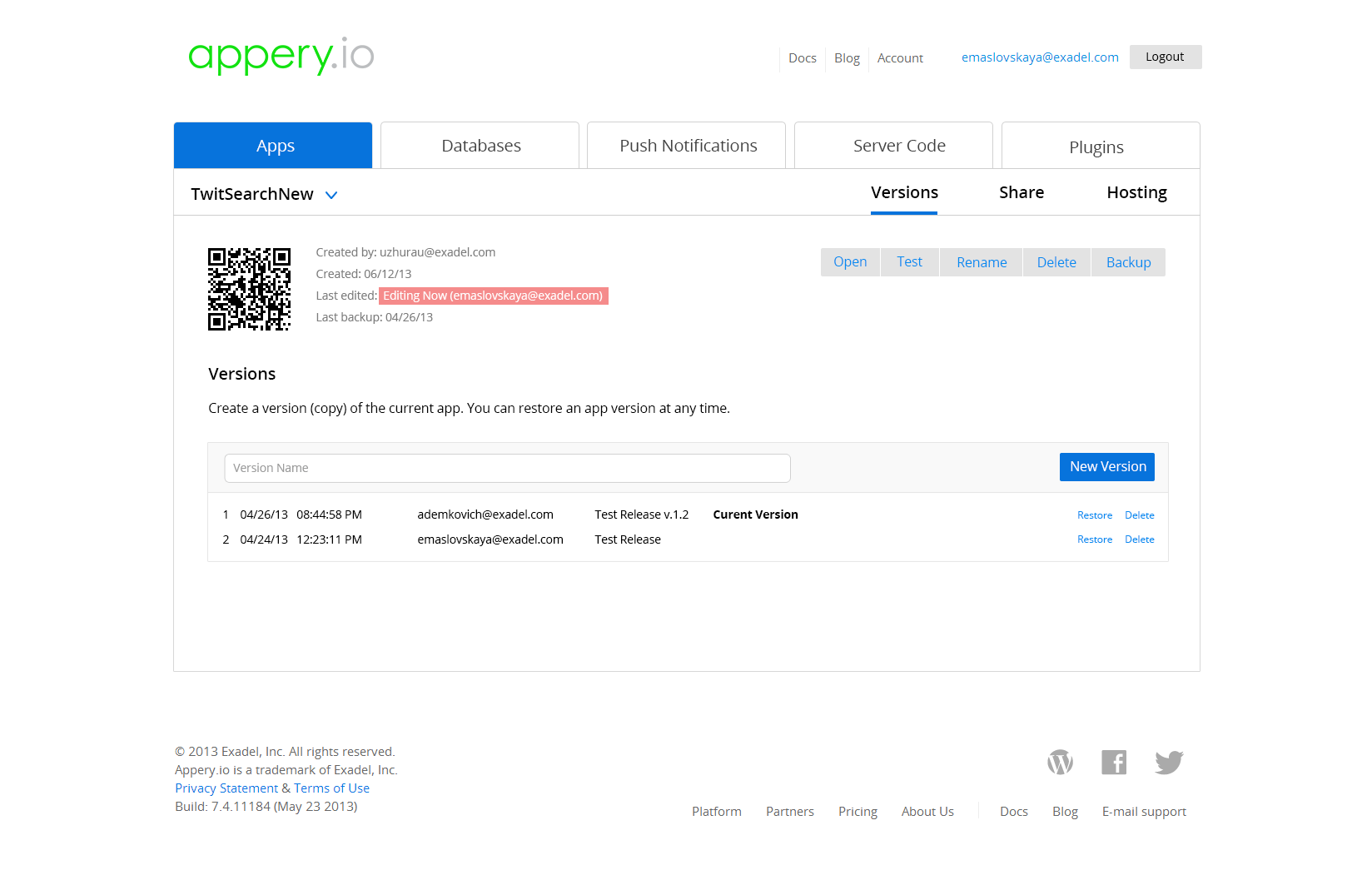
Task: Select the Versions sub-tab
Action: pyautogui.click(x=904, y=193)
